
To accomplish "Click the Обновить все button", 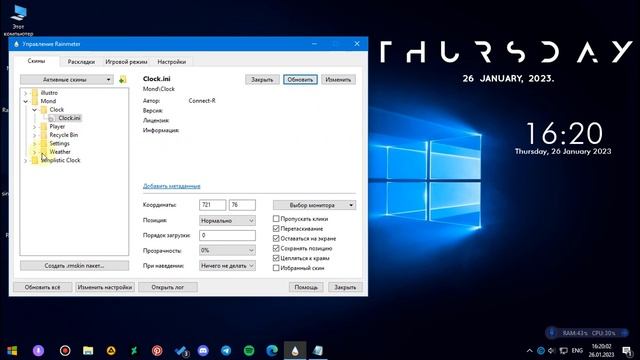I will pyautogui.click(x=42, y=287).
